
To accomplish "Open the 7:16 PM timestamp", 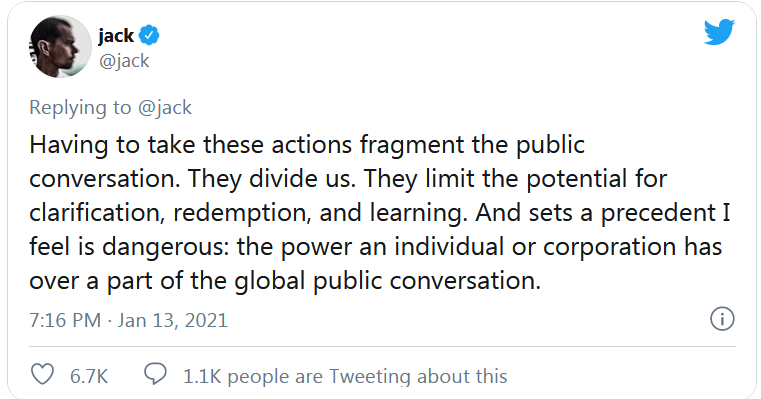I will [65, 320].
